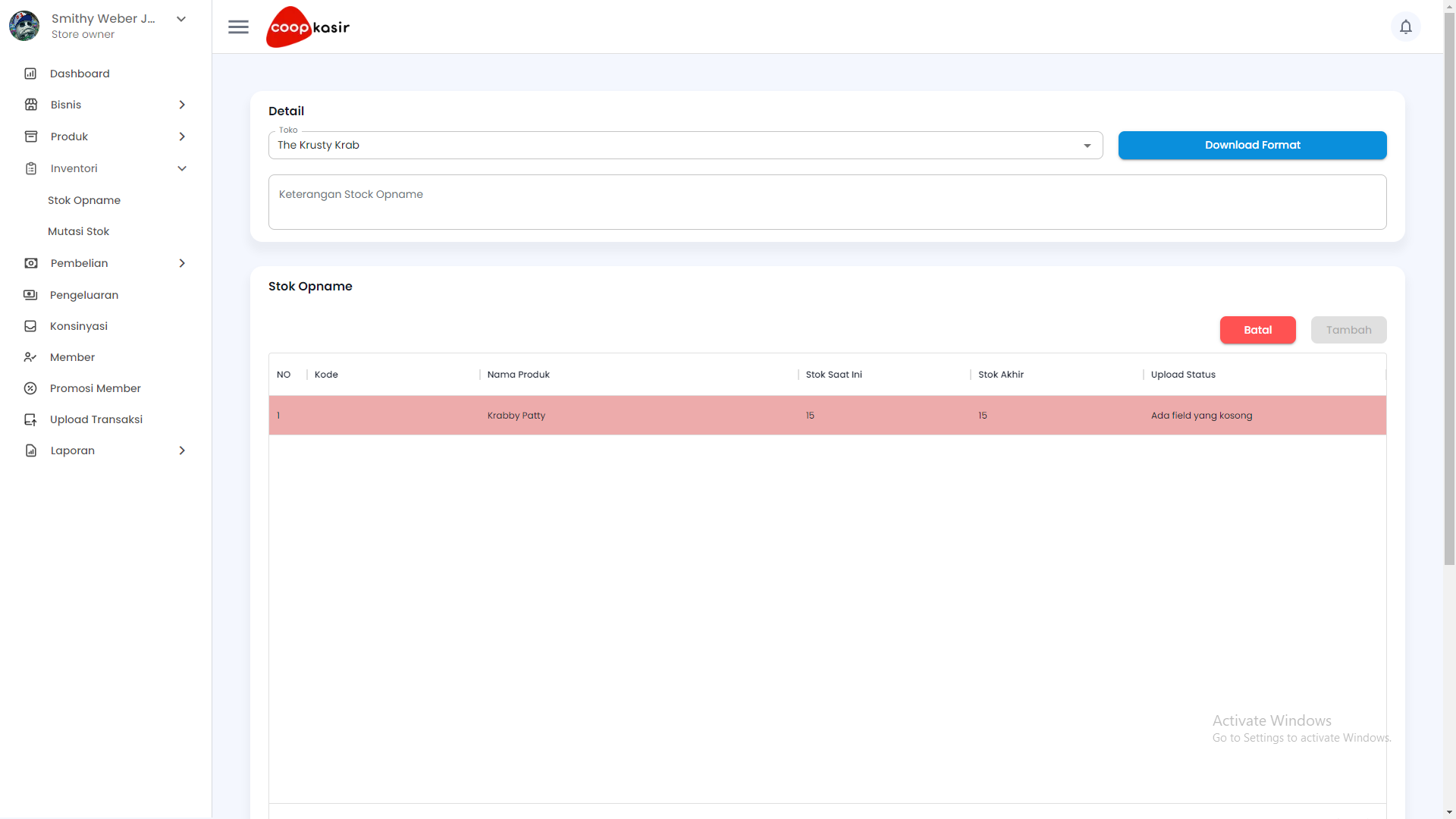Click the Download Format button
This screenshot has height=819, width=1456.
point(1252,145)
